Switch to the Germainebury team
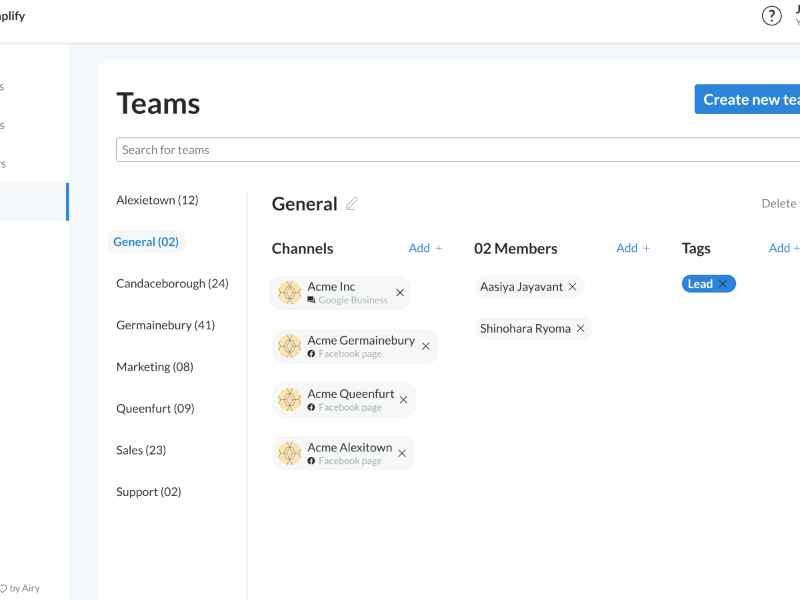The image size is (800, 600). pos(165,325)
